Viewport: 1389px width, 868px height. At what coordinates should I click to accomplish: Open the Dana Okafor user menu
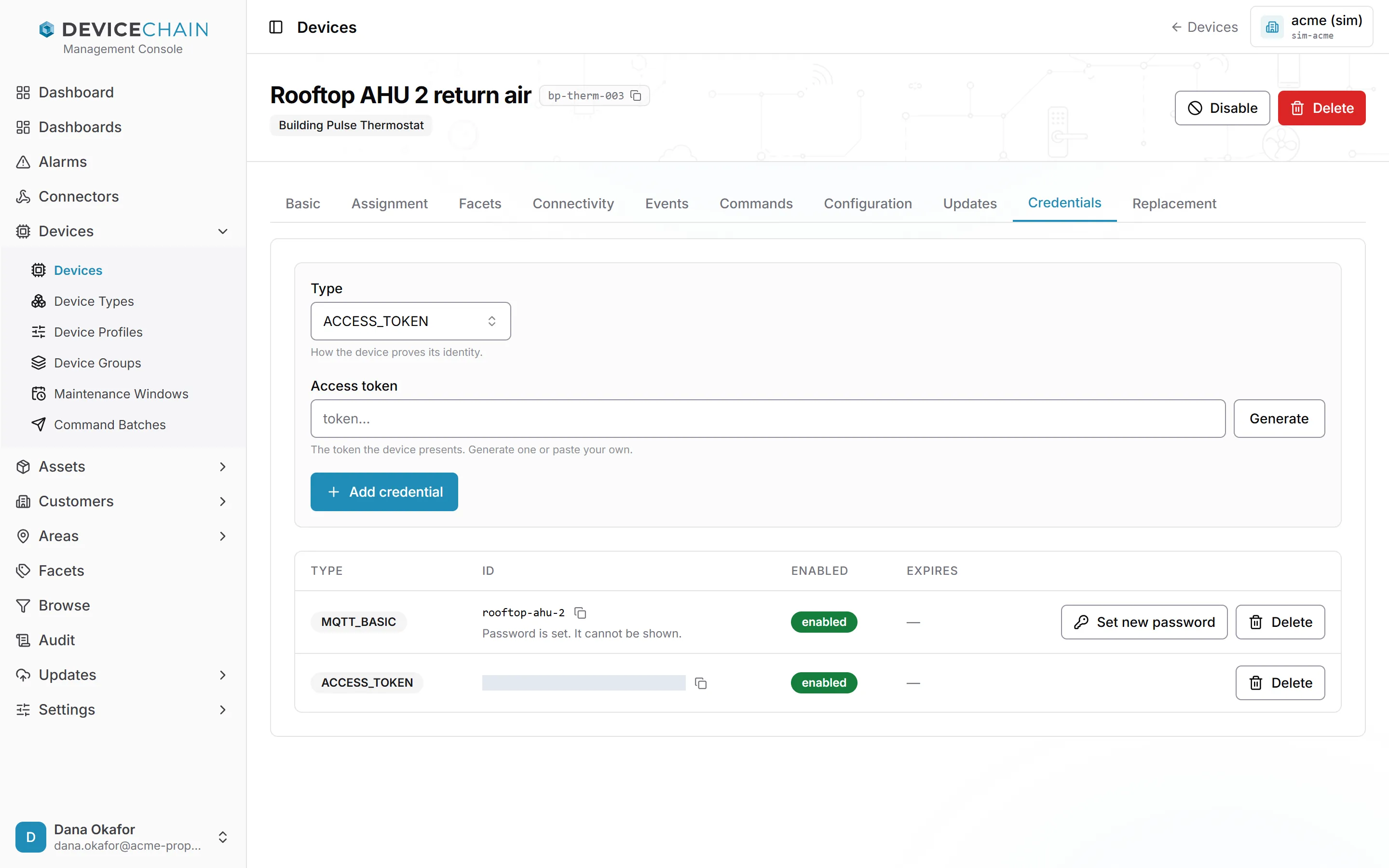point(123,837)
